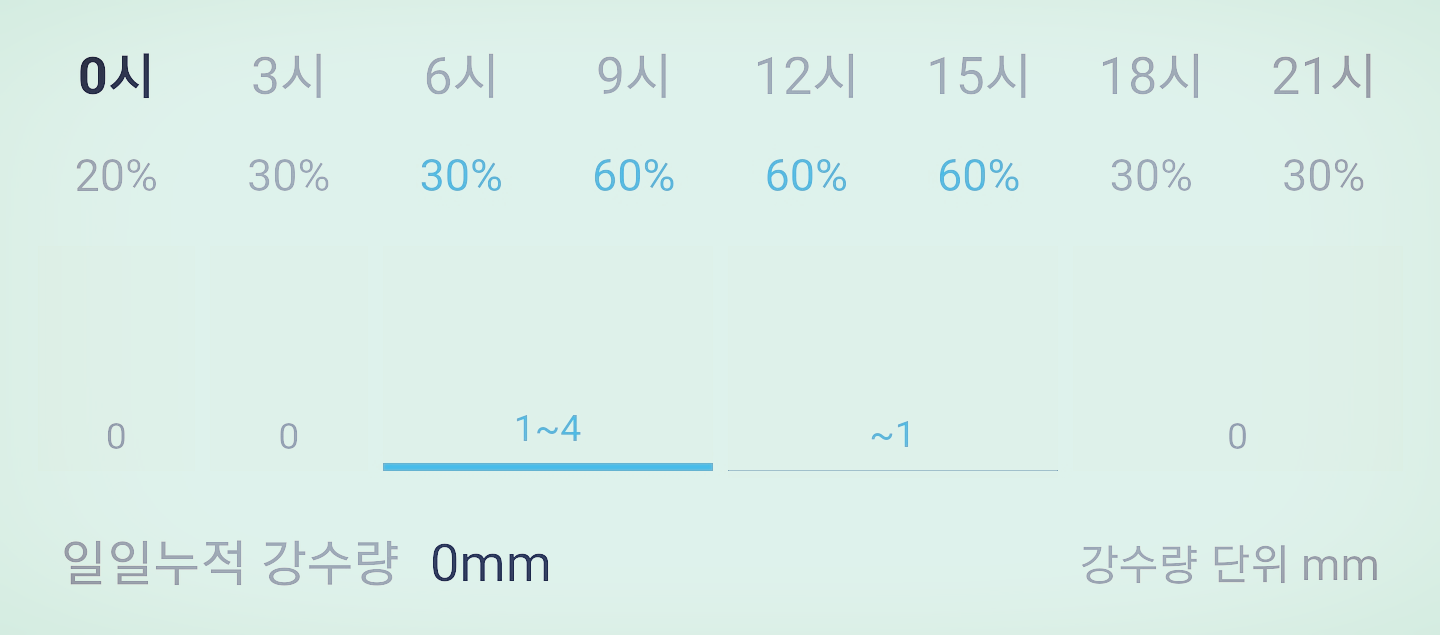The width and height of the screenshot is (1440, 635).
Task: Click the 60% value under 9시
Action: click(x=634, y=176)
